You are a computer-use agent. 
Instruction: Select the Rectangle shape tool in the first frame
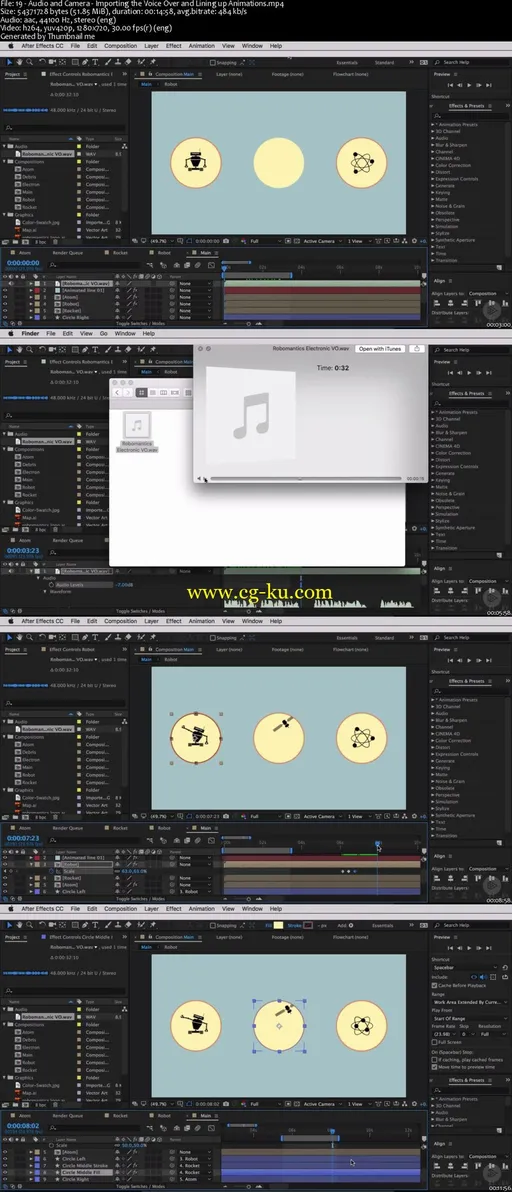tap(75, 61)
